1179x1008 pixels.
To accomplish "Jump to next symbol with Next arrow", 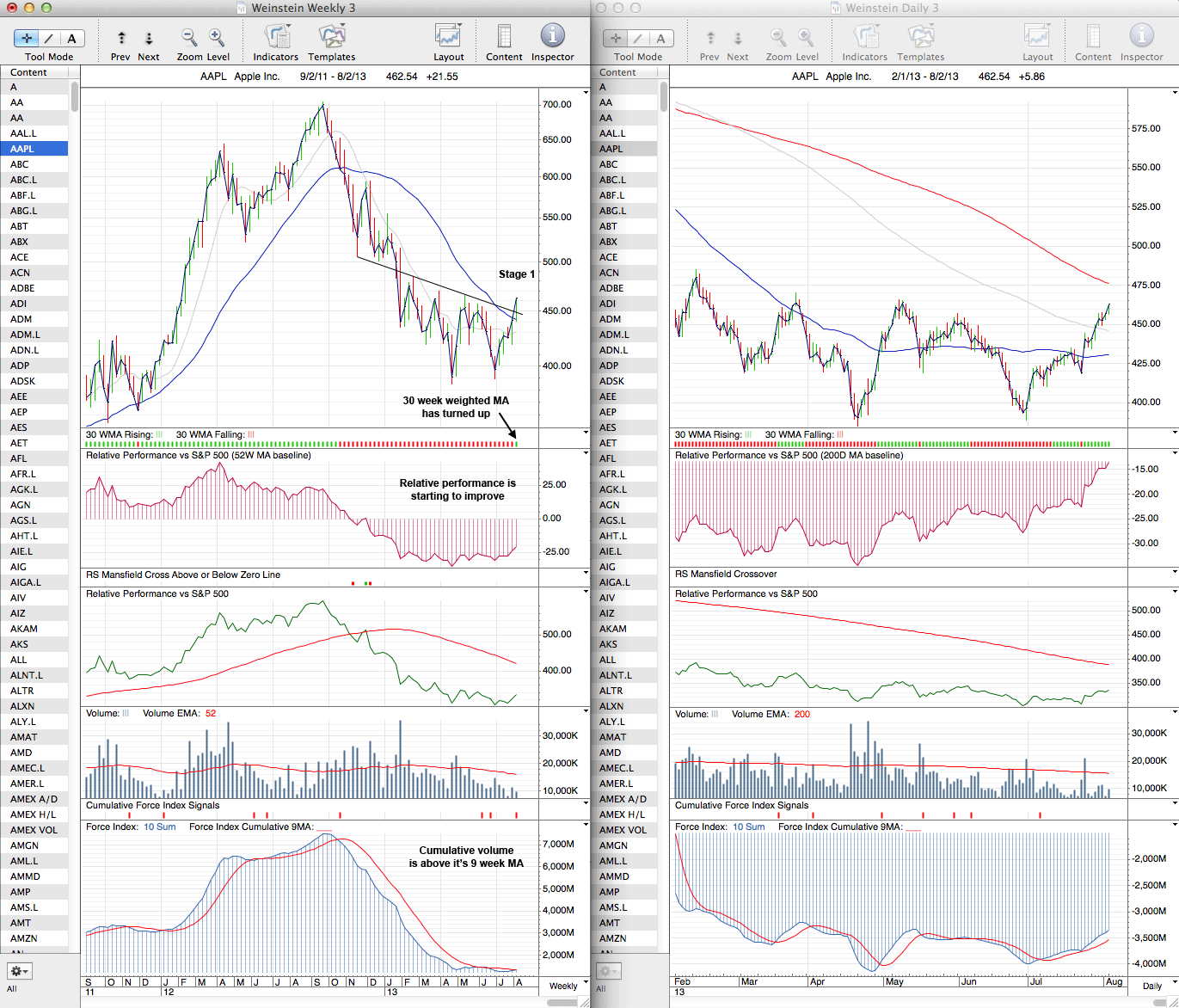I will (x=149, y=38).
